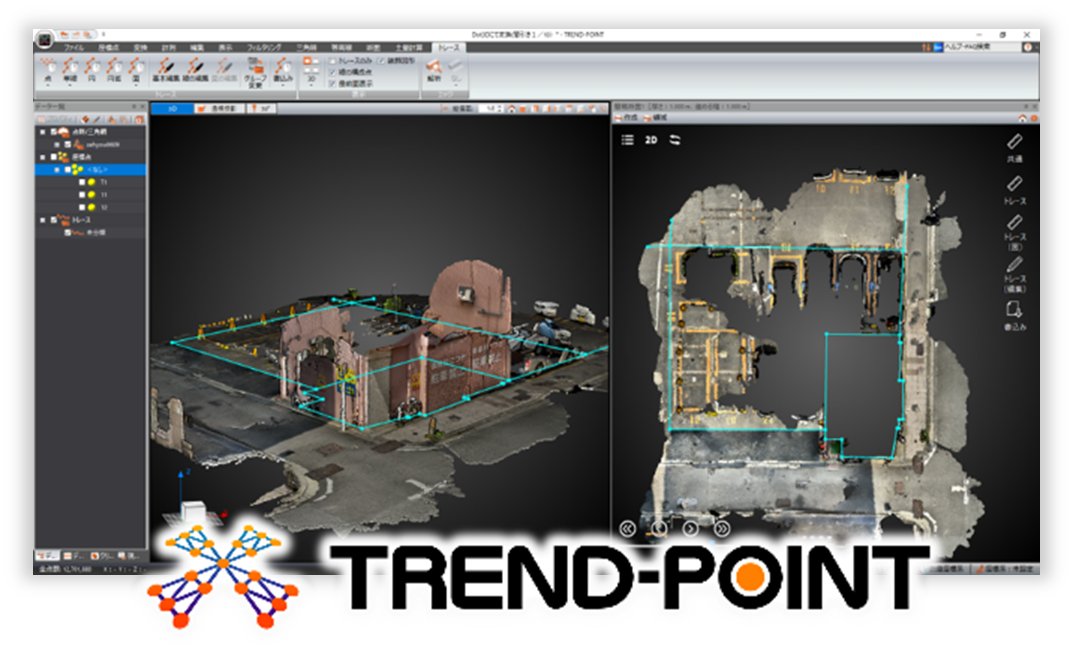Click the magnification value spinner field
This screenshot has width=1073, height=652.
click(490, 109)
